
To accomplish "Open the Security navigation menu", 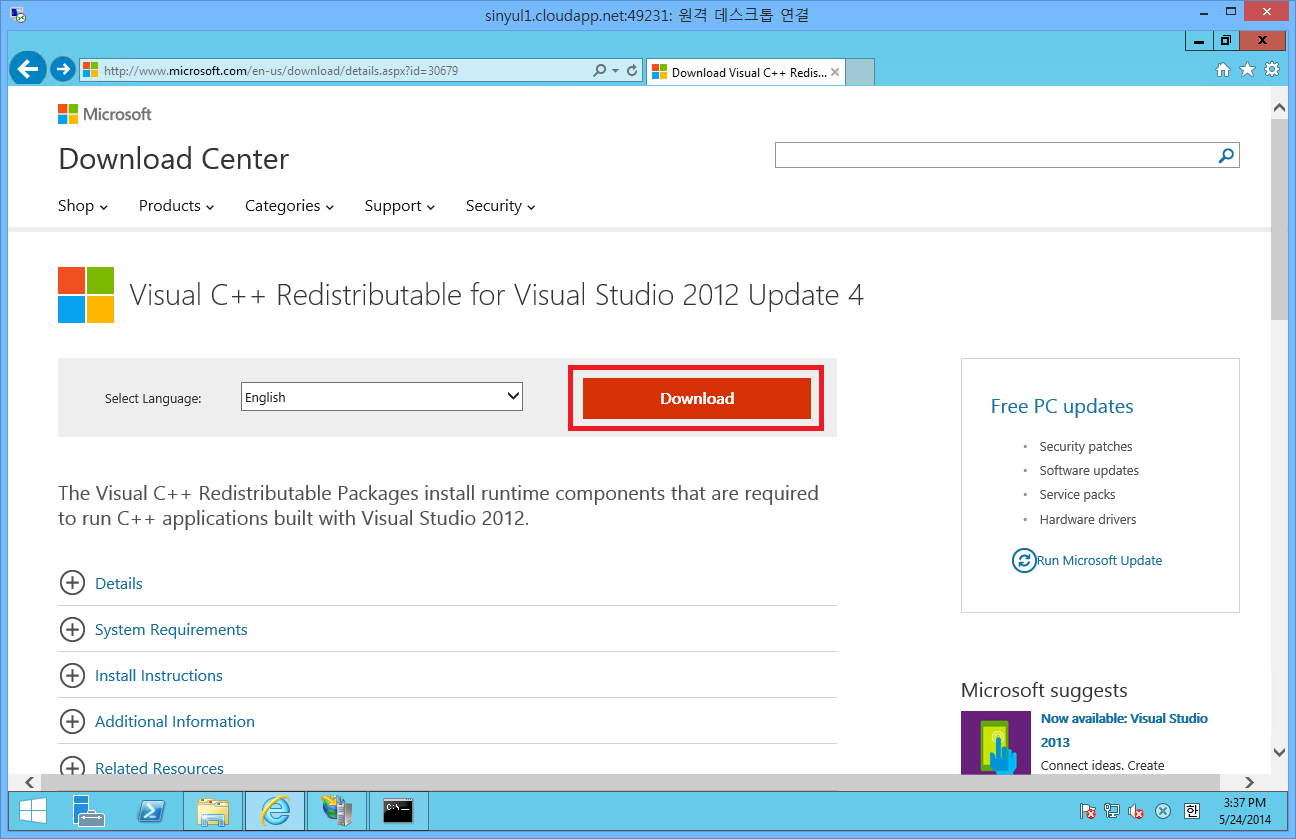I will [x=501, y=206].
